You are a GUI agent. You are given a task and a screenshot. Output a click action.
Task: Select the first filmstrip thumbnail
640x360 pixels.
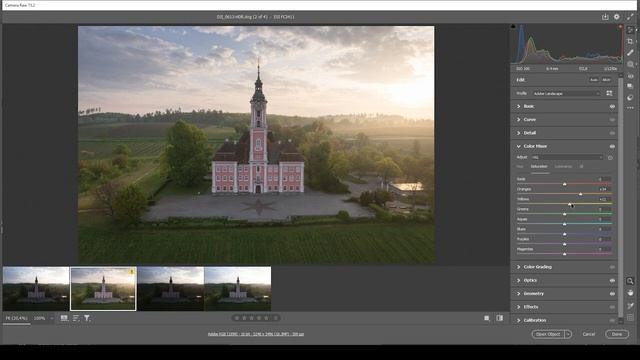(36, 289)
